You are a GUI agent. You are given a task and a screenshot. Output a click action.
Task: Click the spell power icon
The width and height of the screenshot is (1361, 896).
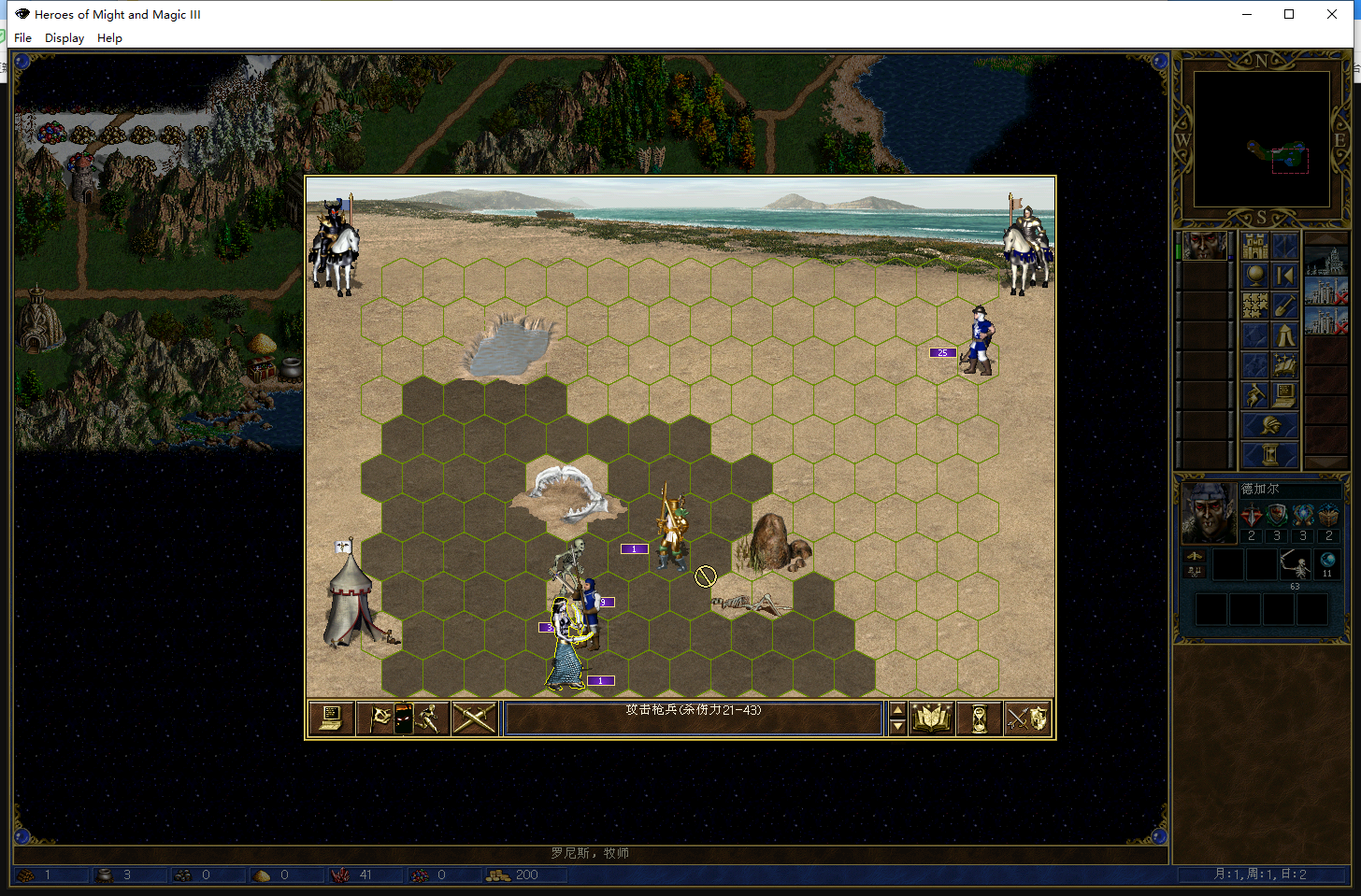pyautogui.click(x=1303, y=515)
